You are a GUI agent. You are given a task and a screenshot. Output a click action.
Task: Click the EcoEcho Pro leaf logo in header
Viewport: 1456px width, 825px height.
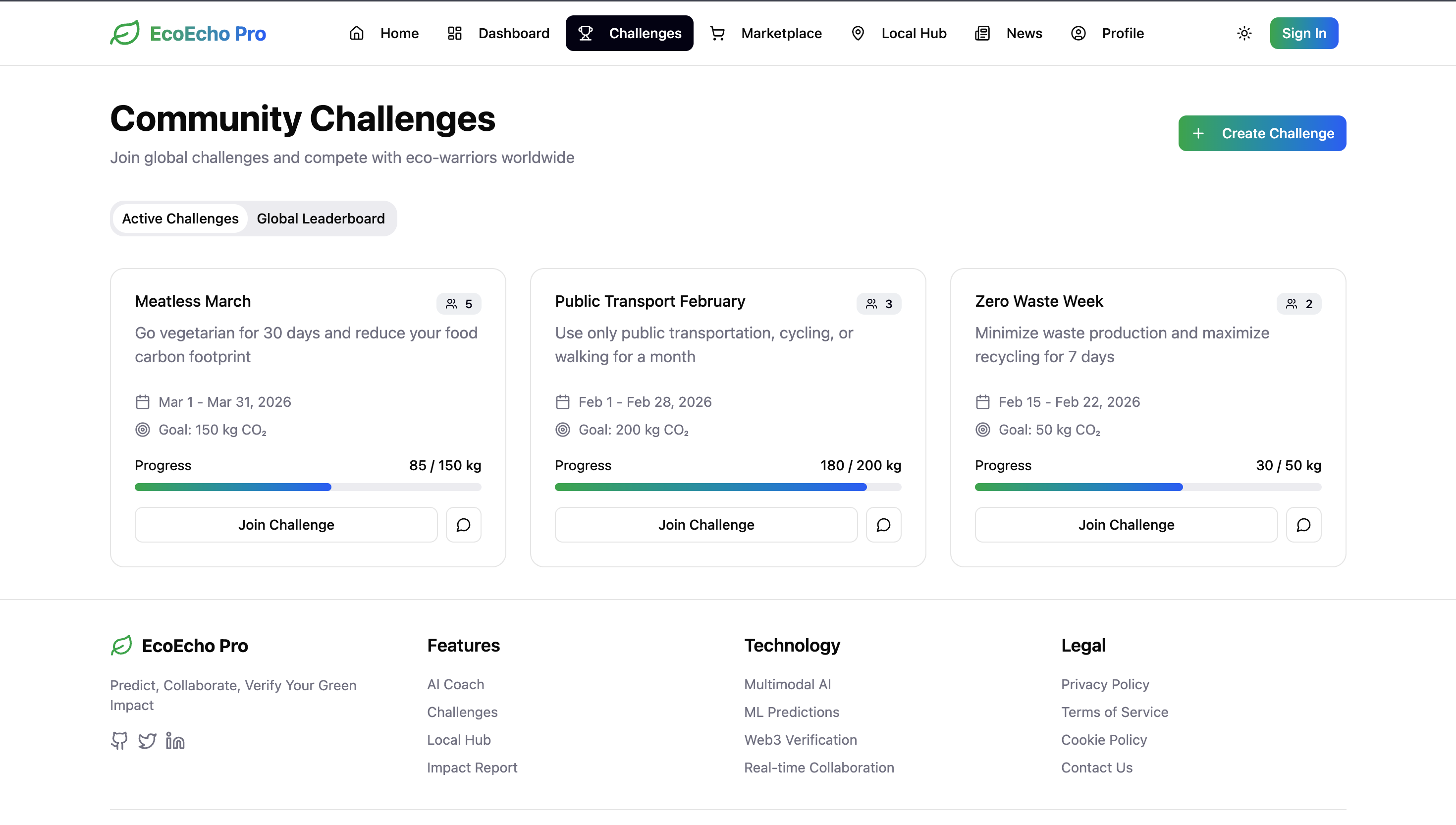(x=125, y=33)
